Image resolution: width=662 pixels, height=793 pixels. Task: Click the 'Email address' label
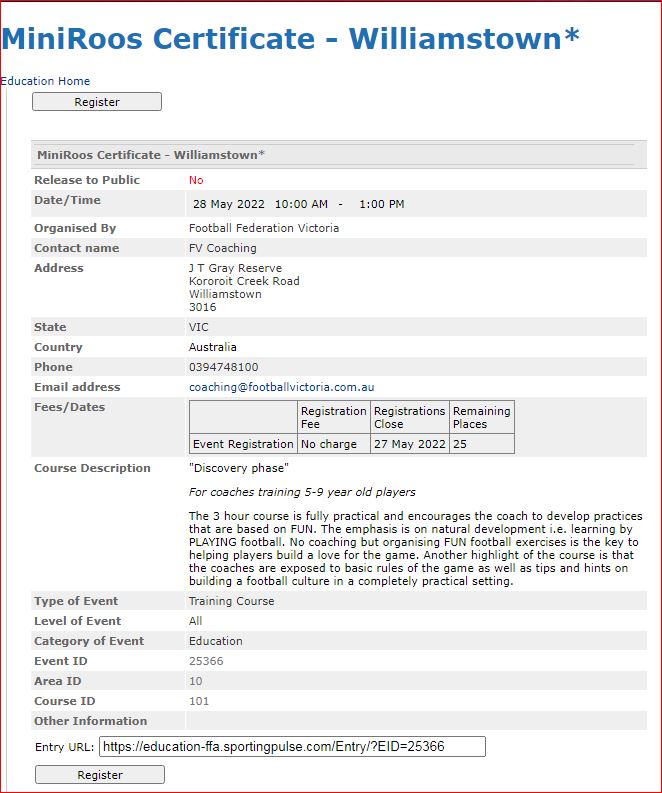pos(77,387)
